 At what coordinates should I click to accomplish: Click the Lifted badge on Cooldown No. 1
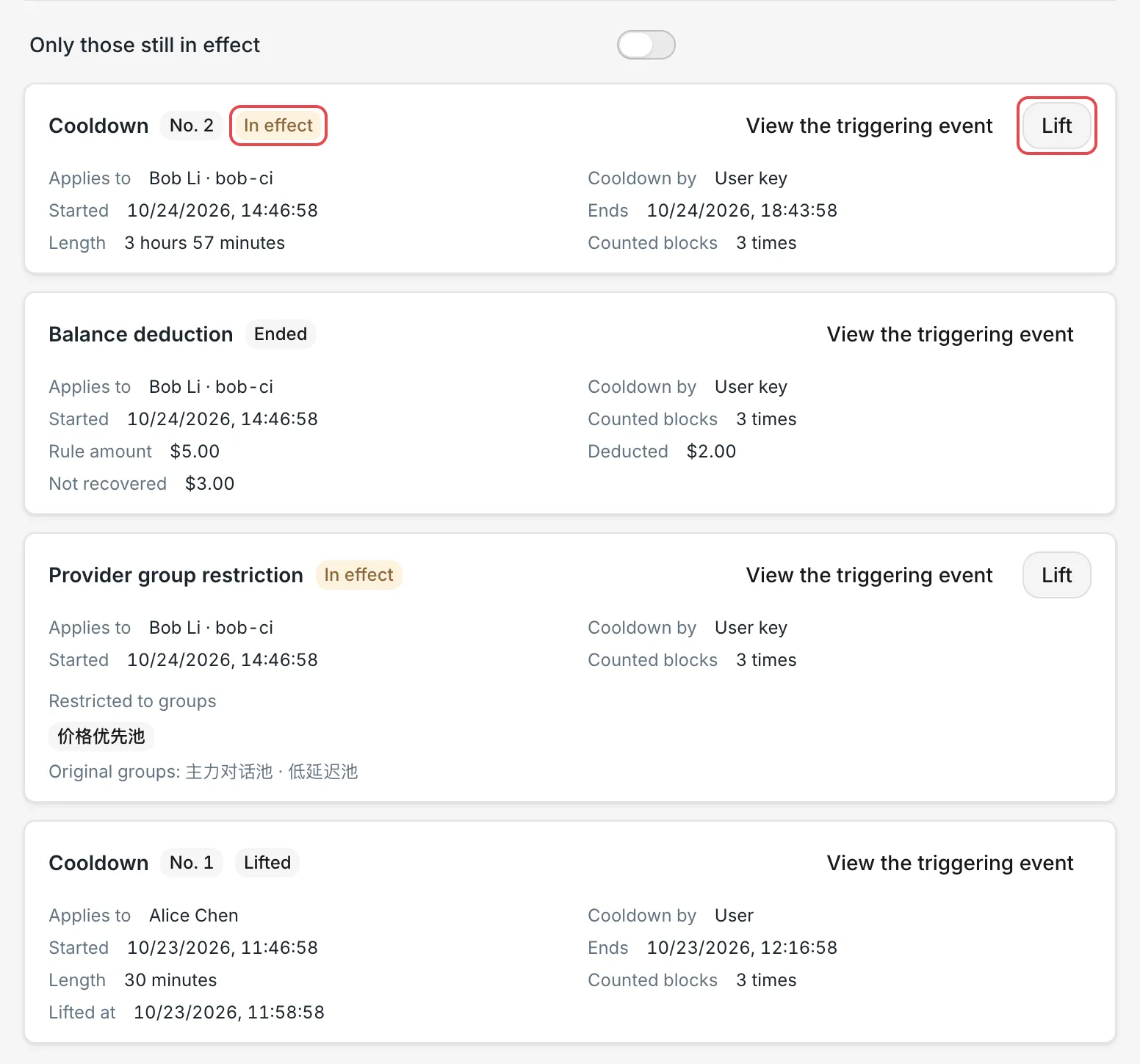click(267, 863)
